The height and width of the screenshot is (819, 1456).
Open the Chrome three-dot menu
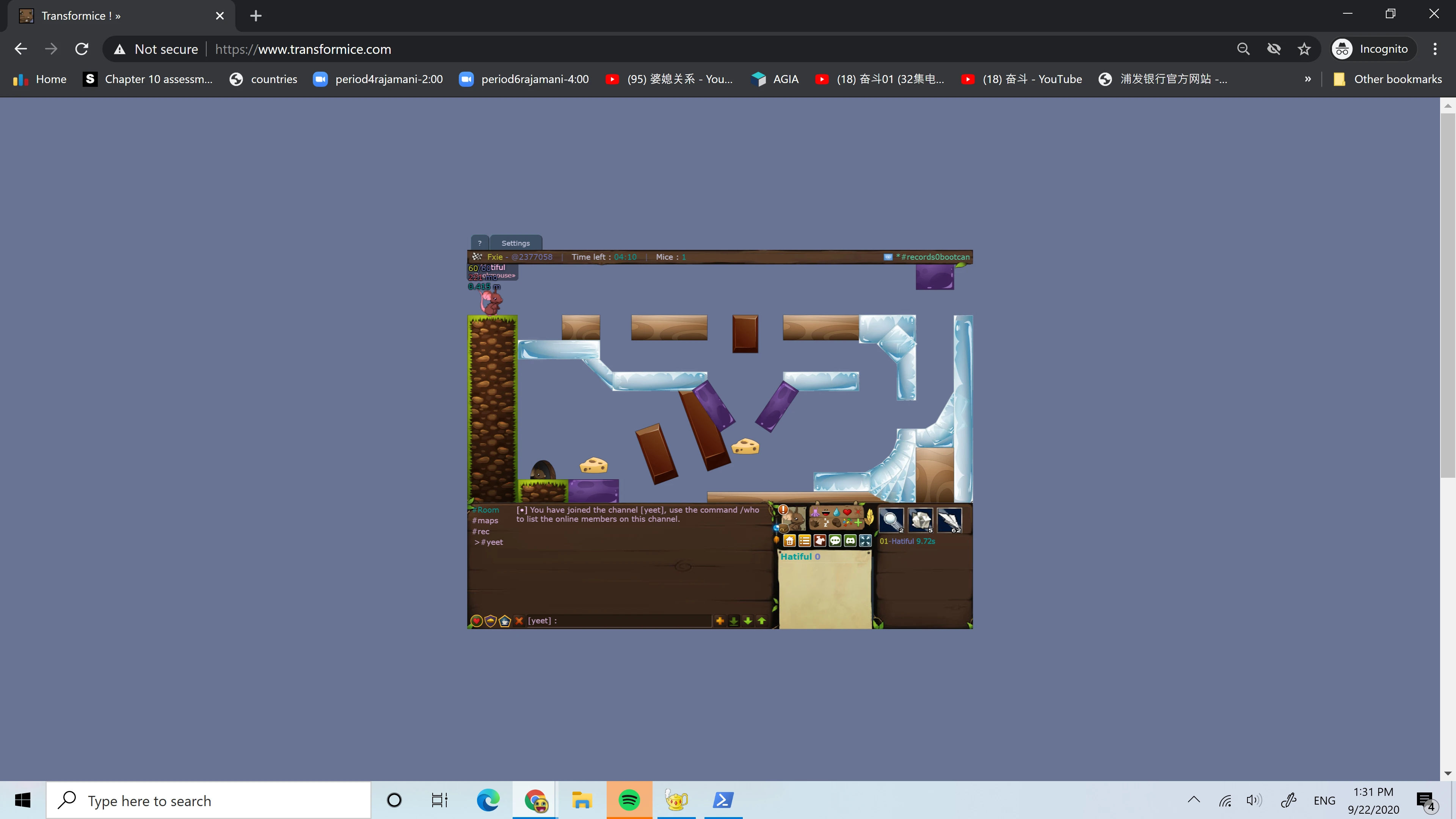point(1435,49)
